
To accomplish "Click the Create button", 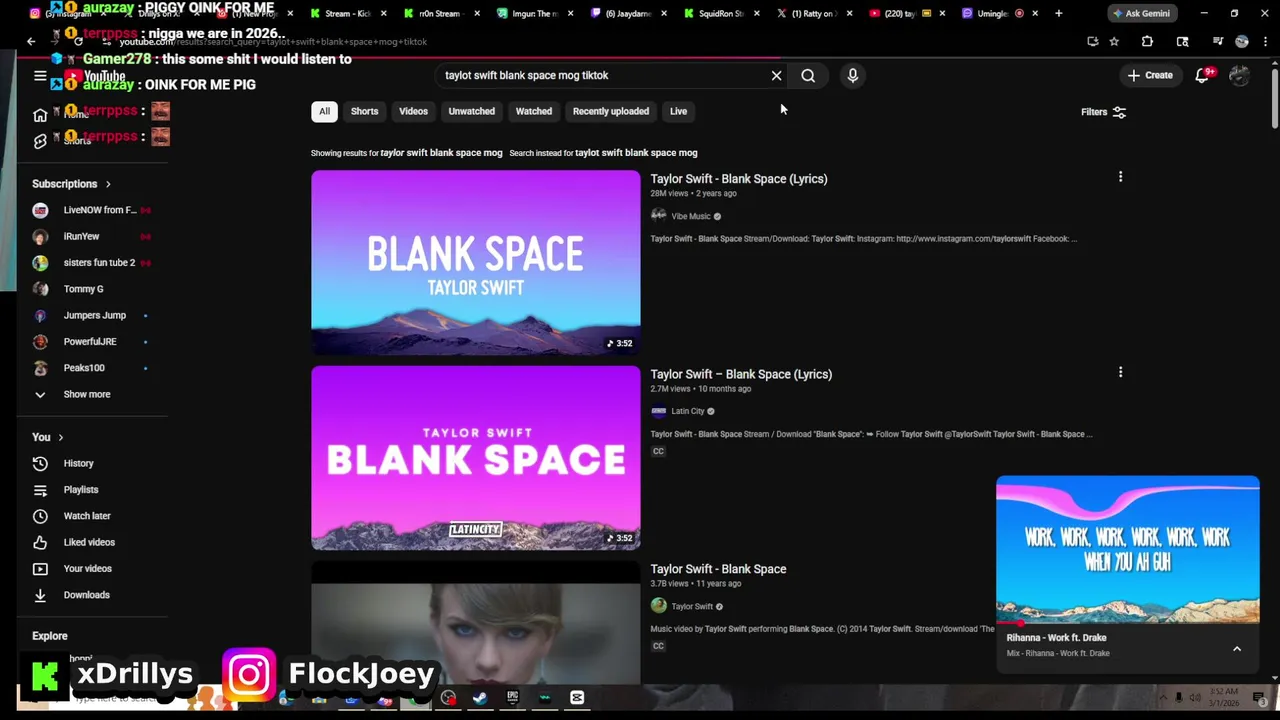I will click(x=1150, y=75).
